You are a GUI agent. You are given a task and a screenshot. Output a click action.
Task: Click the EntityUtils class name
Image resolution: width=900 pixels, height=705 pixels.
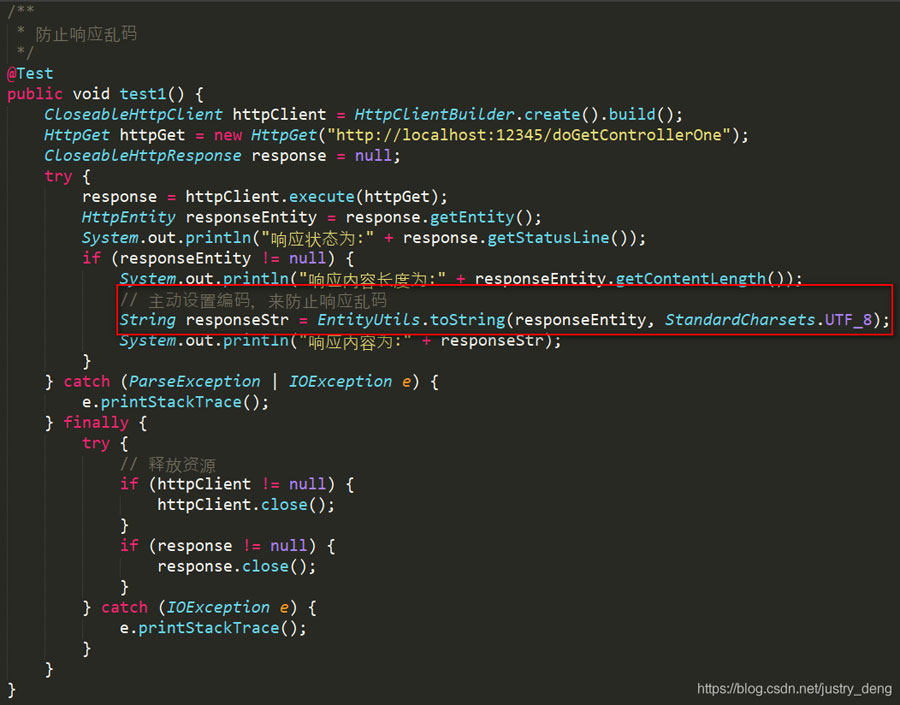[x=368, y=320]
